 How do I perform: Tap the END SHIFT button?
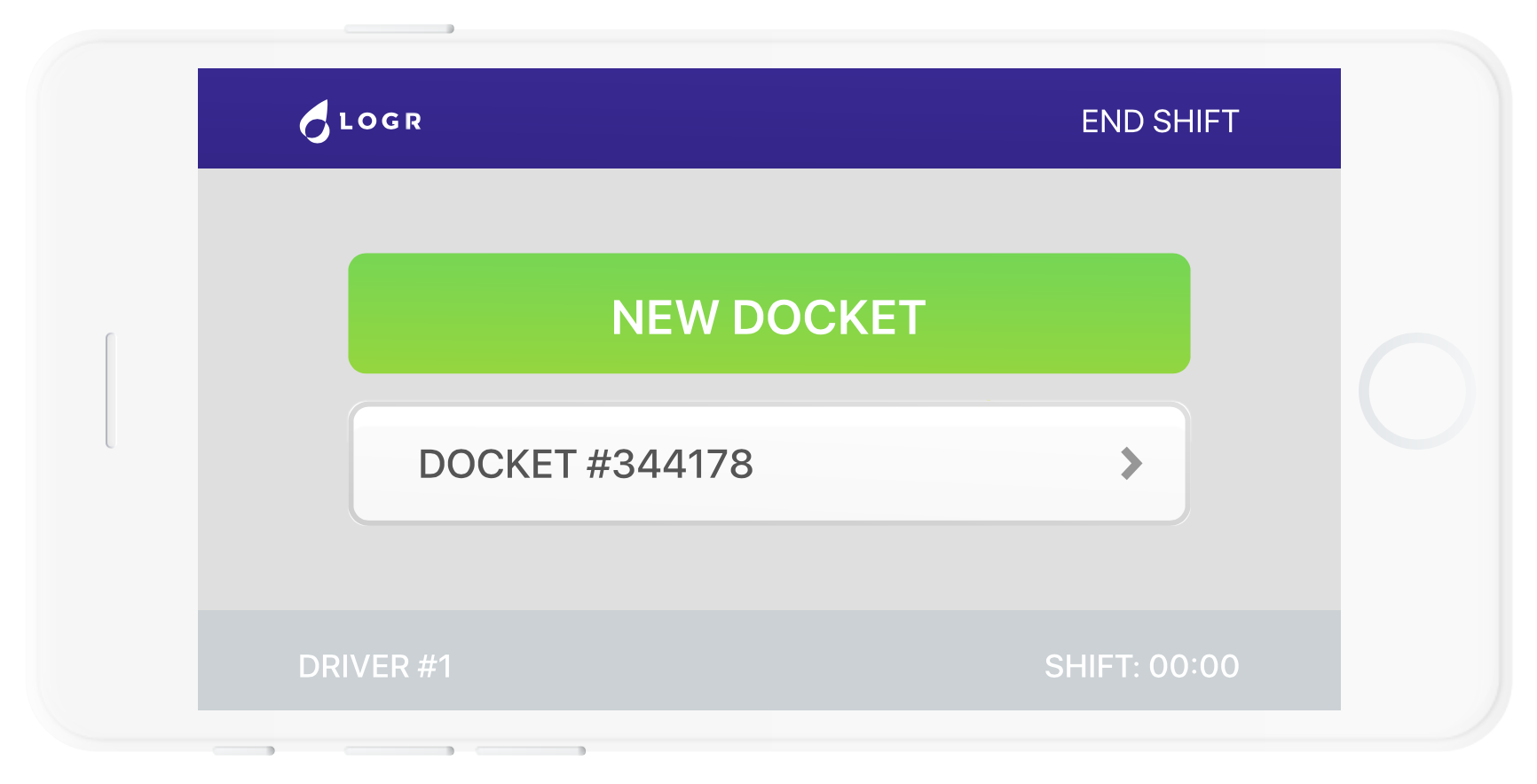(1159, 122)
